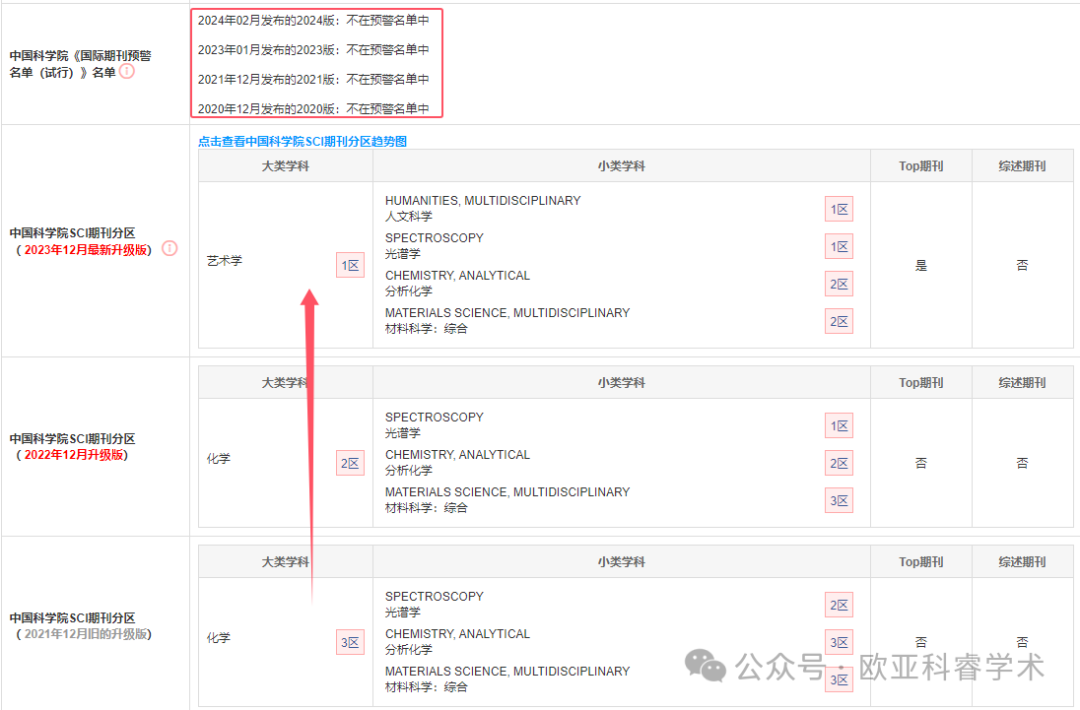Screen dimensions: 1080x710
Task: Click SPECTROSCOPY 1区 badge in 2022 table
Action: [x=839, y=426]
